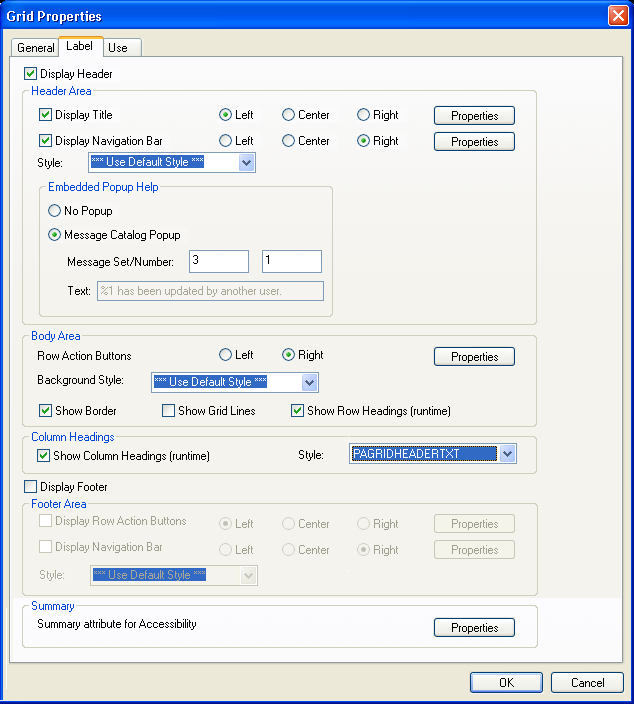Enable the Display Footer checkbox
Viewport: 634px width, 704px height.
pyautogui.click(x=31, y=486)
